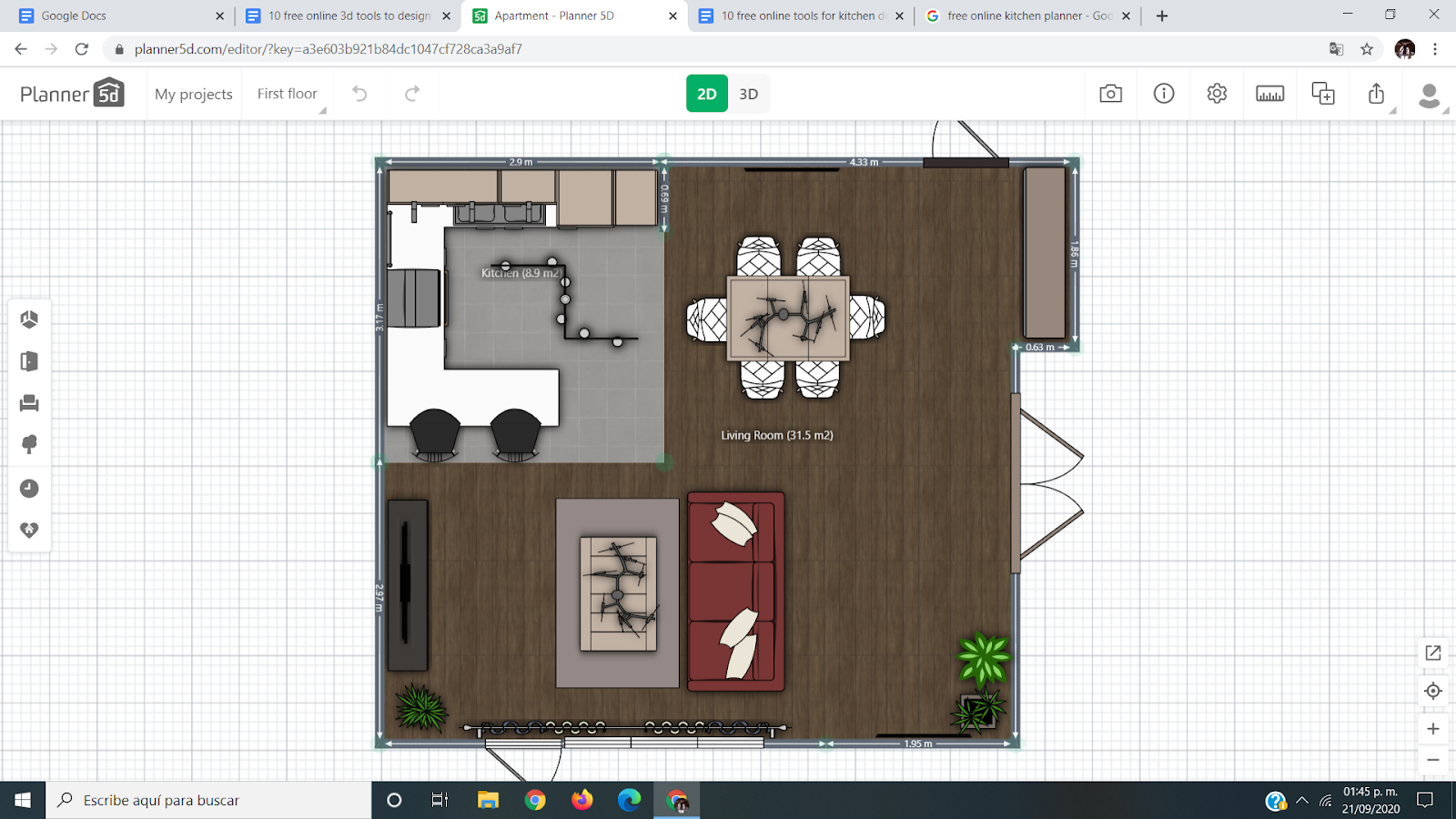
Task: Zoom in with the plus button
Action: coord(1433,729)
